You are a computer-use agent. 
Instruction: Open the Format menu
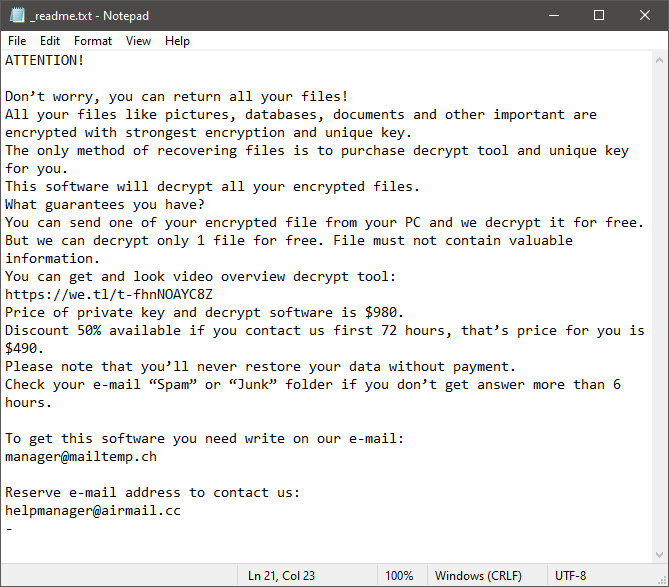point(93,41)
